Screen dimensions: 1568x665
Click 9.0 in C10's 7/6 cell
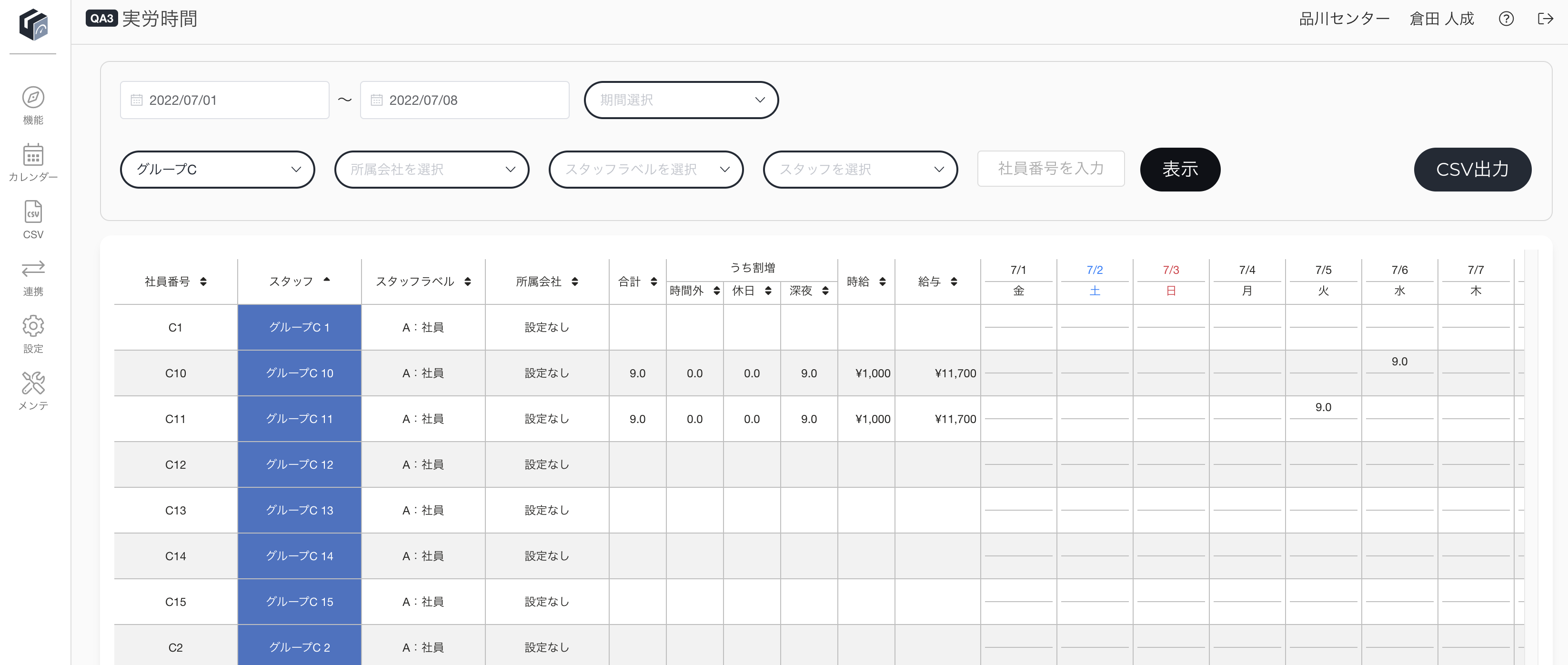point(1399,361)
